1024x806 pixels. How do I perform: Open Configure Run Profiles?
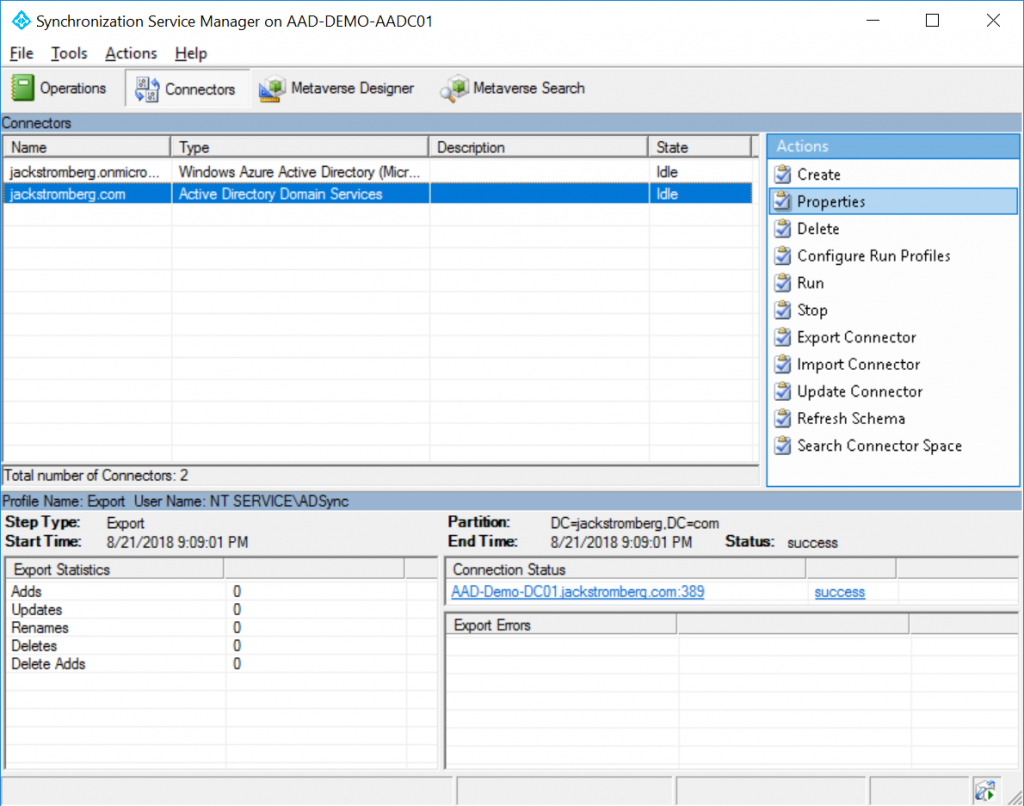pyautogui.click(x=874, y=256)
